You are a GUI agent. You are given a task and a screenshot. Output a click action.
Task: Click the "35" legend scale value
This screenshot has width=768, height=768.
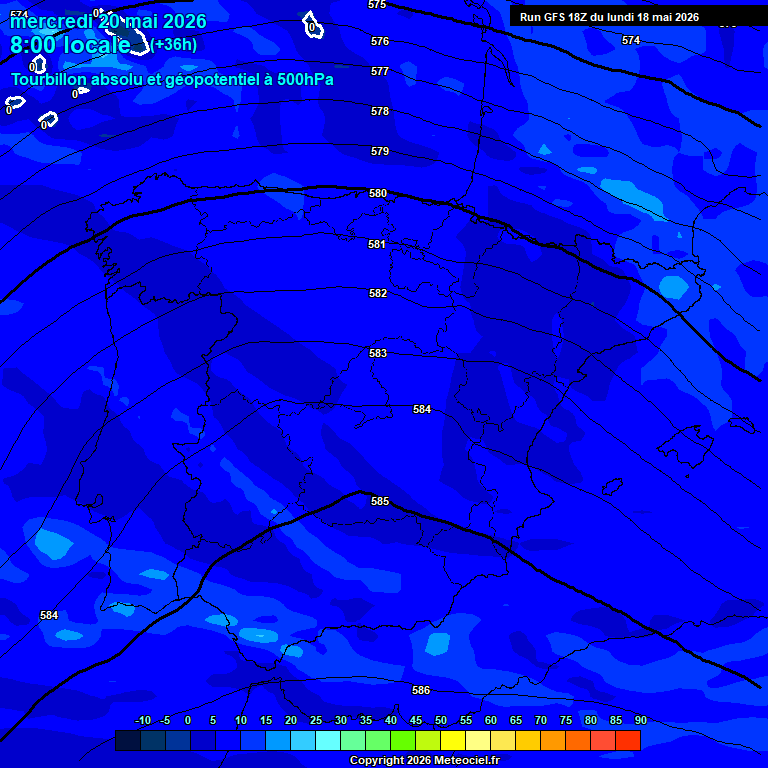(366, 720)
